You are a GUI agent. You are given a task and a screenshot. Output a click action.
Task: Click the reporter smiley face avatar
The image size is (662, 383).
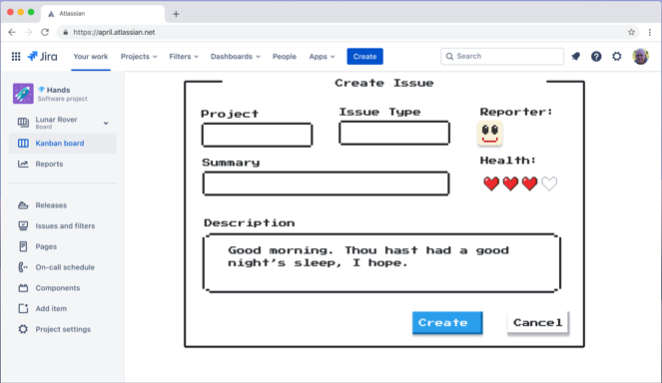pyautogui.click(x=490, y=134)
